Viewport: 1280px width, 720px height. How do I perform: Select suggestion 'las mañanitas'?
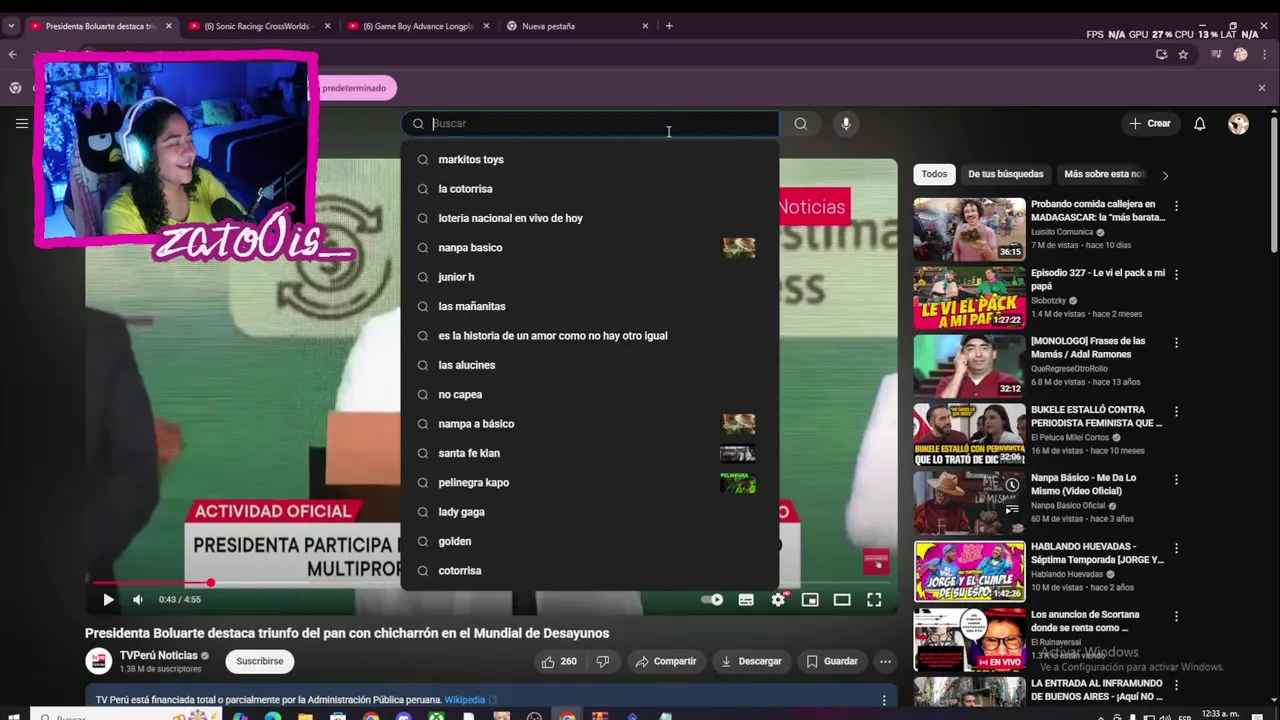[x=590, y=306]
